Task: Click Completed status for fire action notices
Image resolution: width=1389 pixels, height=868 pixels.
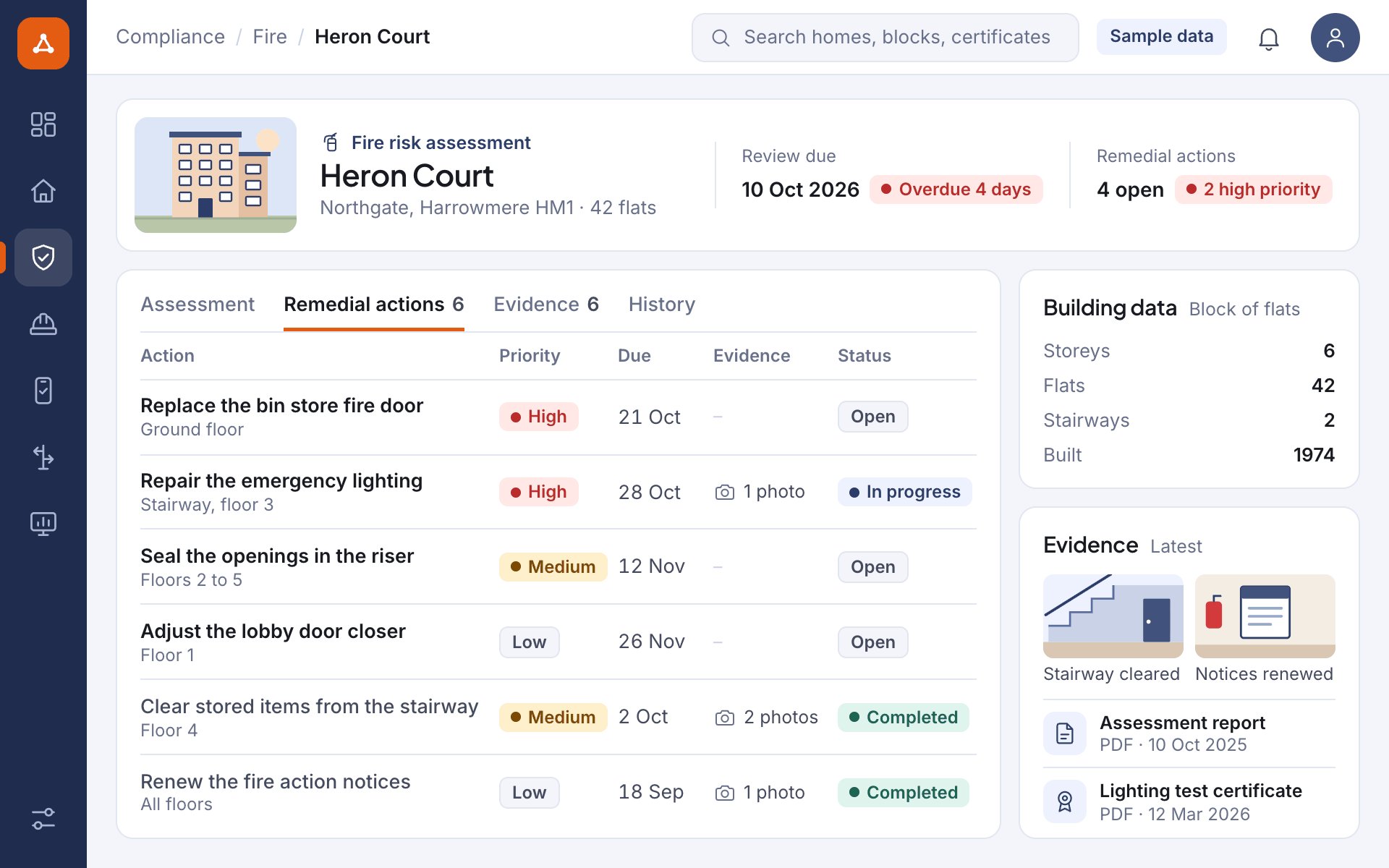Action: click(x=904, y=793)
